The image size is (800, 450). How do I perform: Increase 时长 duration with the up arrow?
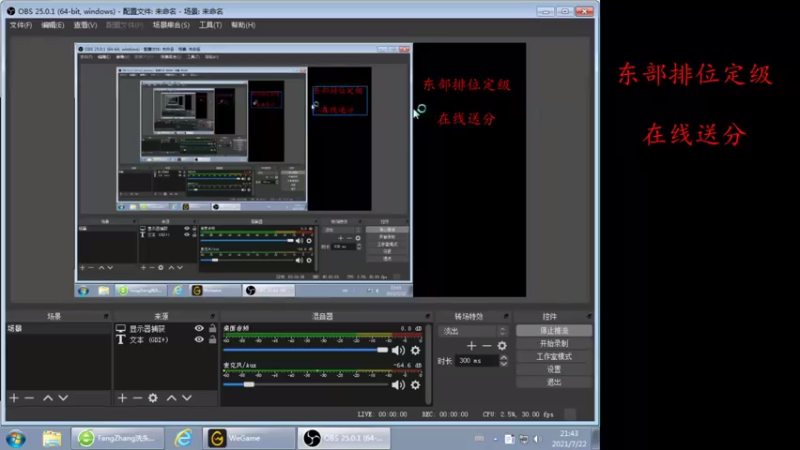click(504, 358)
